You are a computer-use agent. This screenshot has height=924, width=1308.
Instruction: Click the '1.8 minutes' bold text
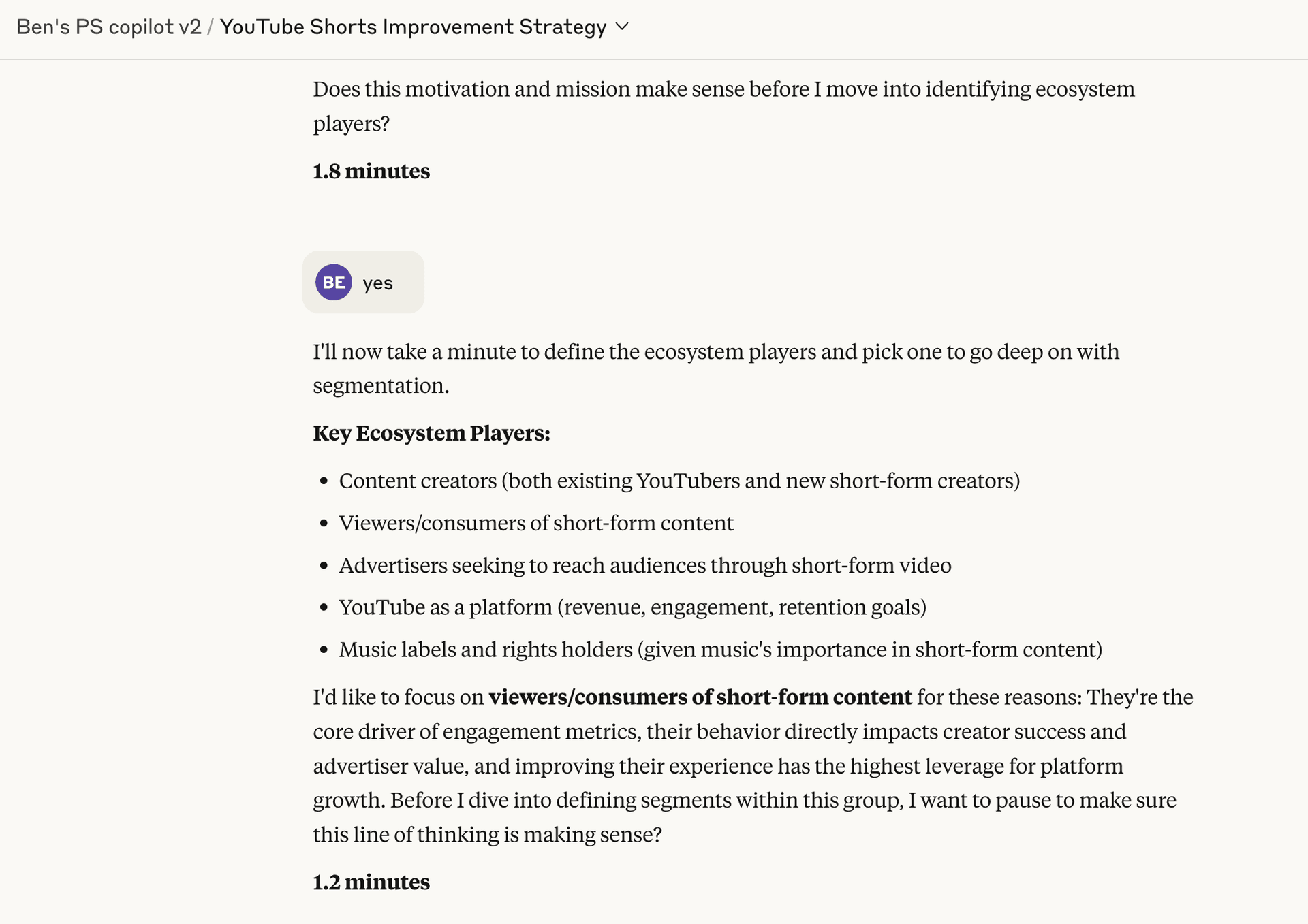click(371, 171)
